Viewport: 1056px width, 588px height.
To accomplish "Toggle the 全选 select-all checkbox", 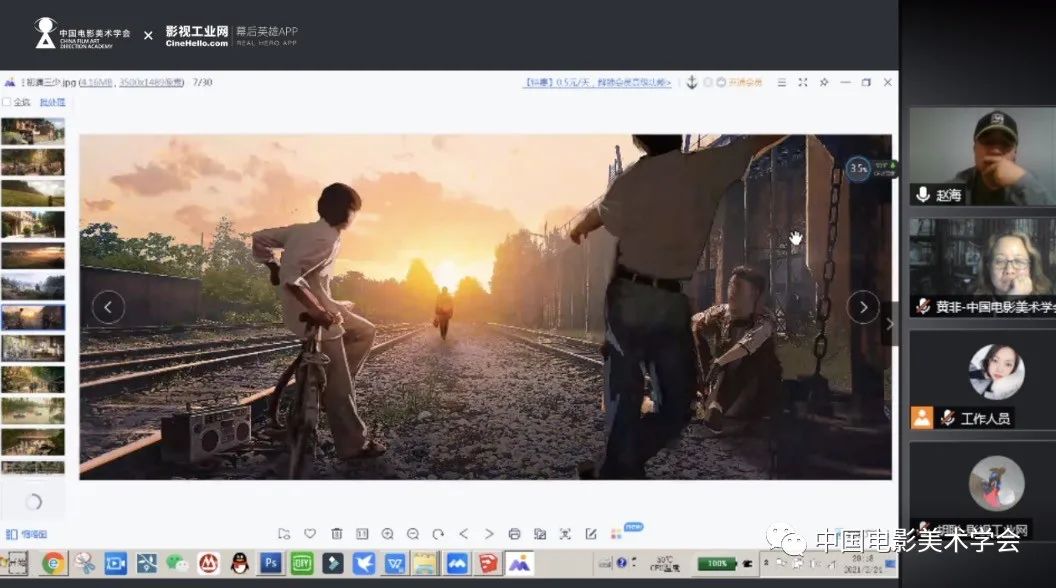I will [7, 102].
